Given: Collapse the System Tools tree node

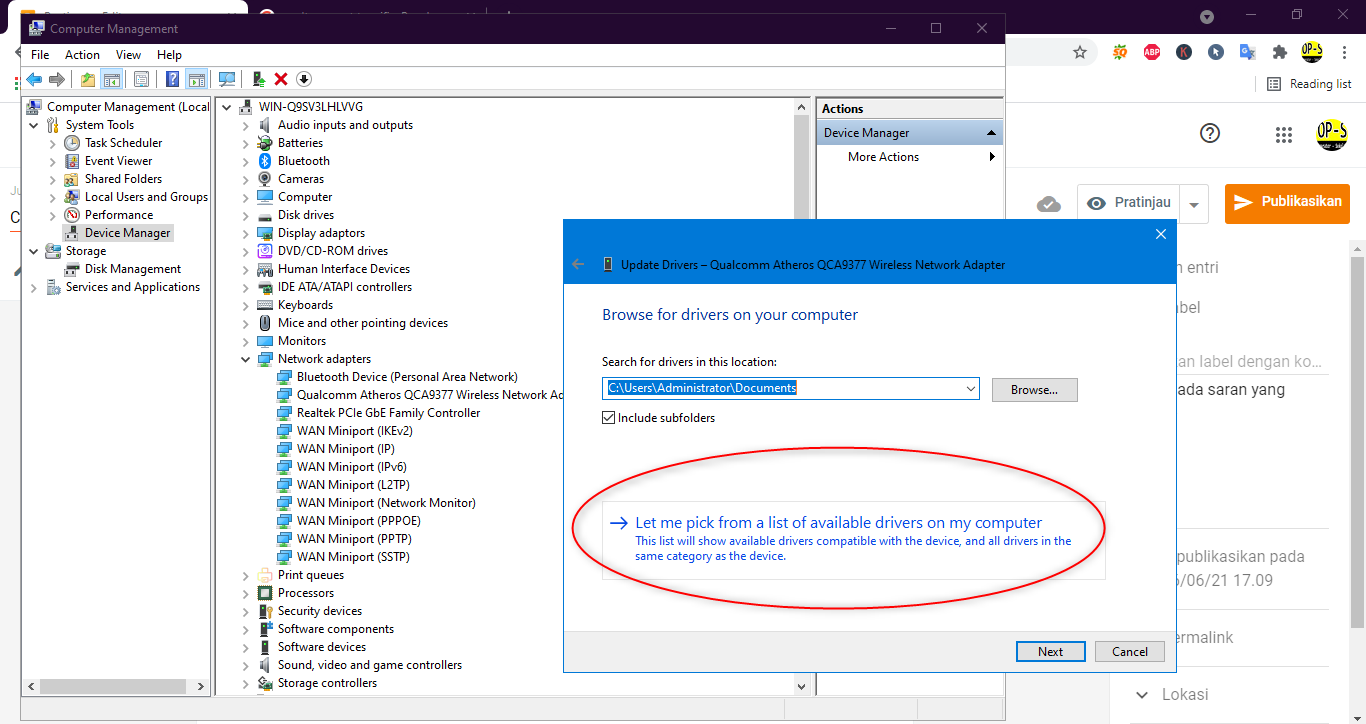Looking at the screenshot, I should [x=34, y=125].
